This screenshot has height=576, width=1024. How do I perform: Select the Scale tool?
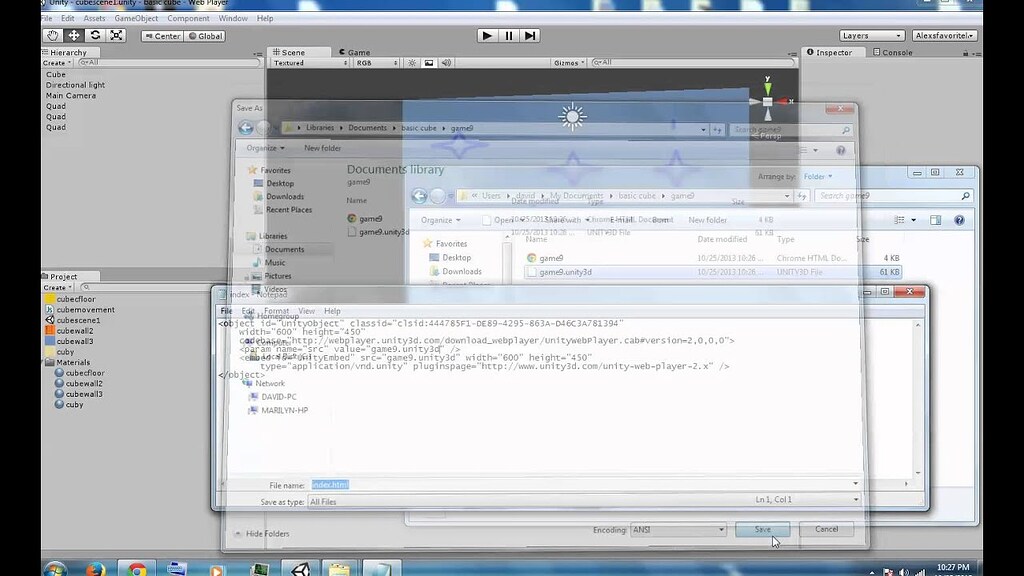(x=116, y=35)
